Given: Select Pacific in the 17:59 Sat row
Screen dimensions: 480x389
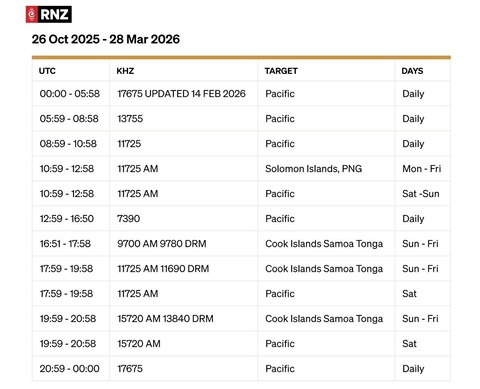Looking at the screenshot, I should 280,294.
